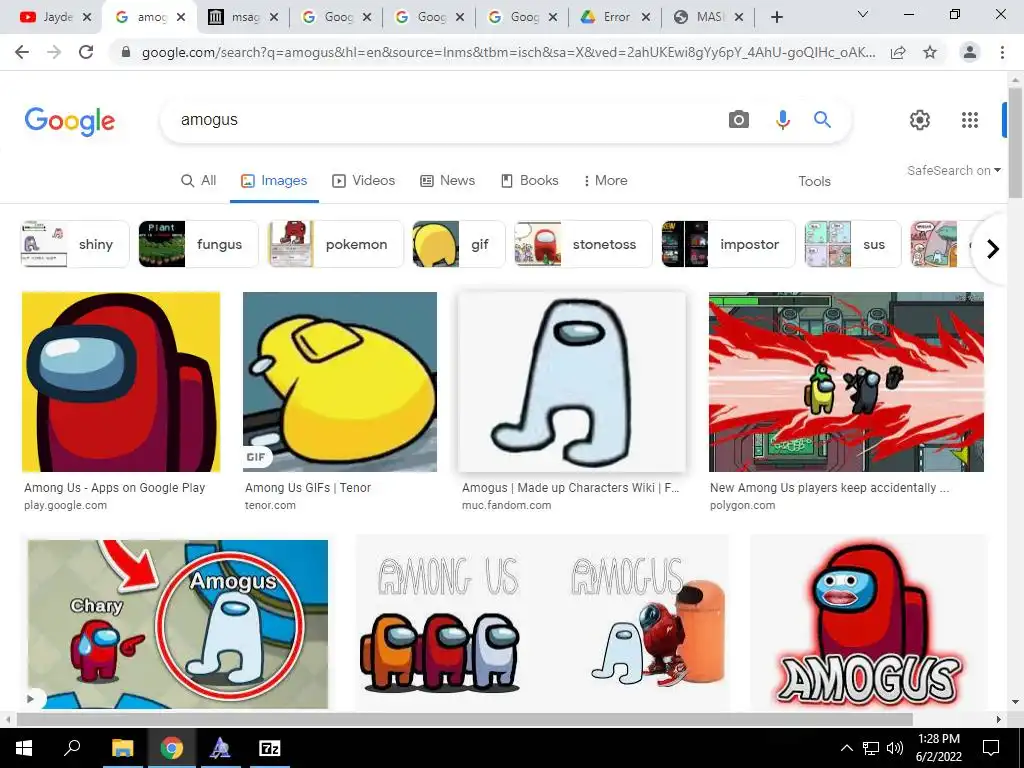This screenshot has height=768, width=1024.
Task: Reload the current page
Action: click(x=86, y=52)
